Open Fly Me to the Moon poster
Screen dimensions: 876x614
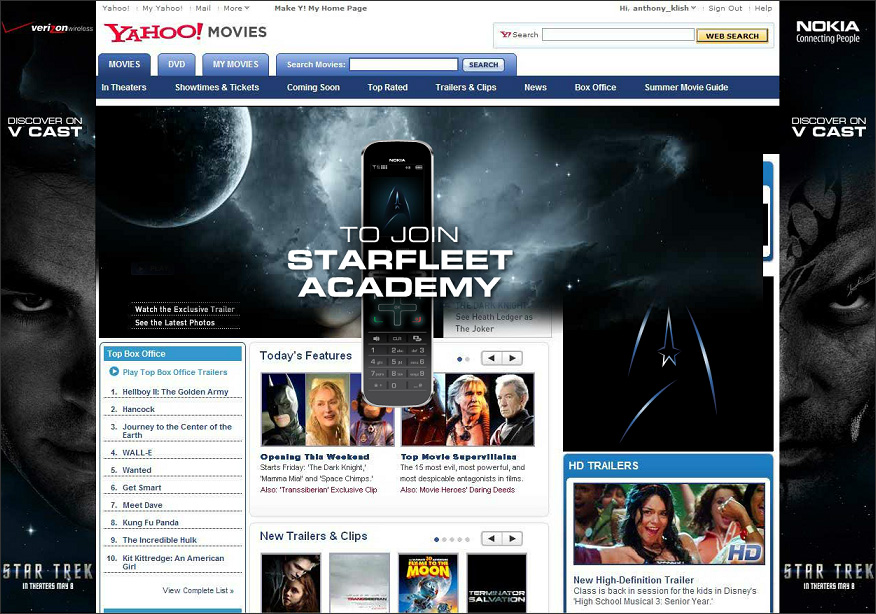428,583
